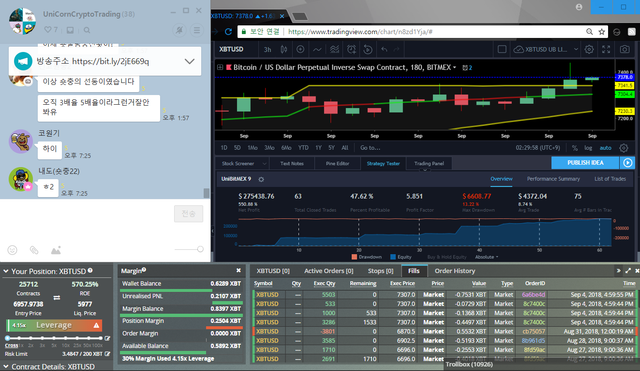The width and height of the screenshot is (640, 371).
Task: Open Stock Screener dropdown arrow
Action: tap(264, 164)
